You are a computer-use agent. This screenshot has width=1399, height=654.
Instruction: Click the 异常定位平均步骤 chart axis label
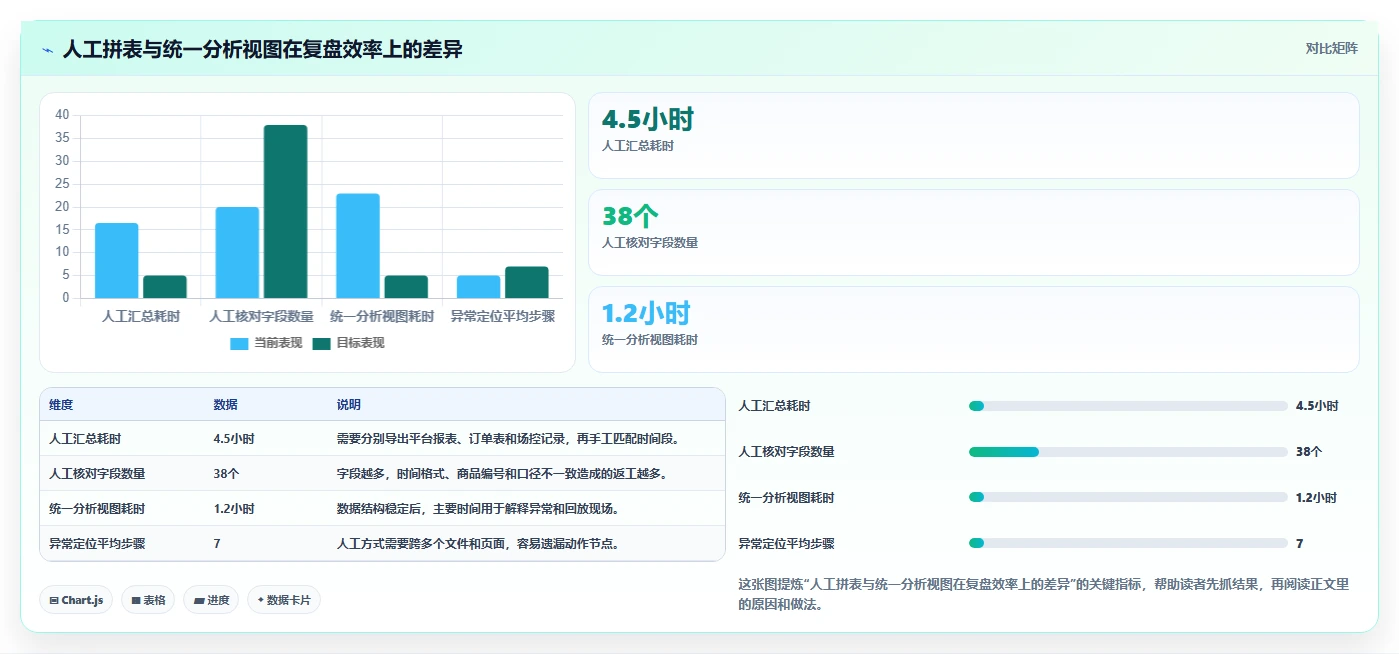click(503, 316)
